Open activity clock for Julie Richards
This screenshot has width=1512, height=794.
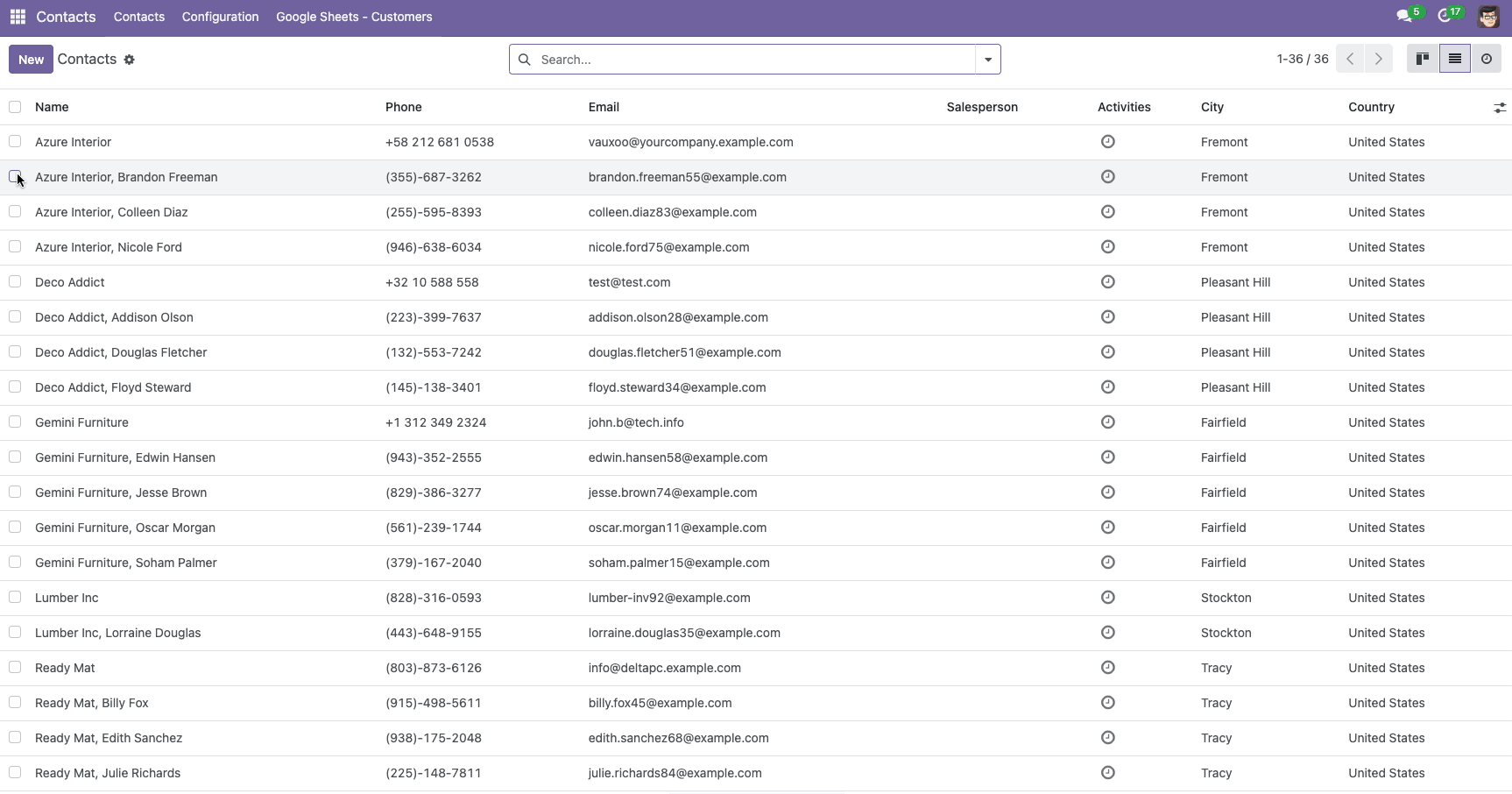coord(1108,773)
